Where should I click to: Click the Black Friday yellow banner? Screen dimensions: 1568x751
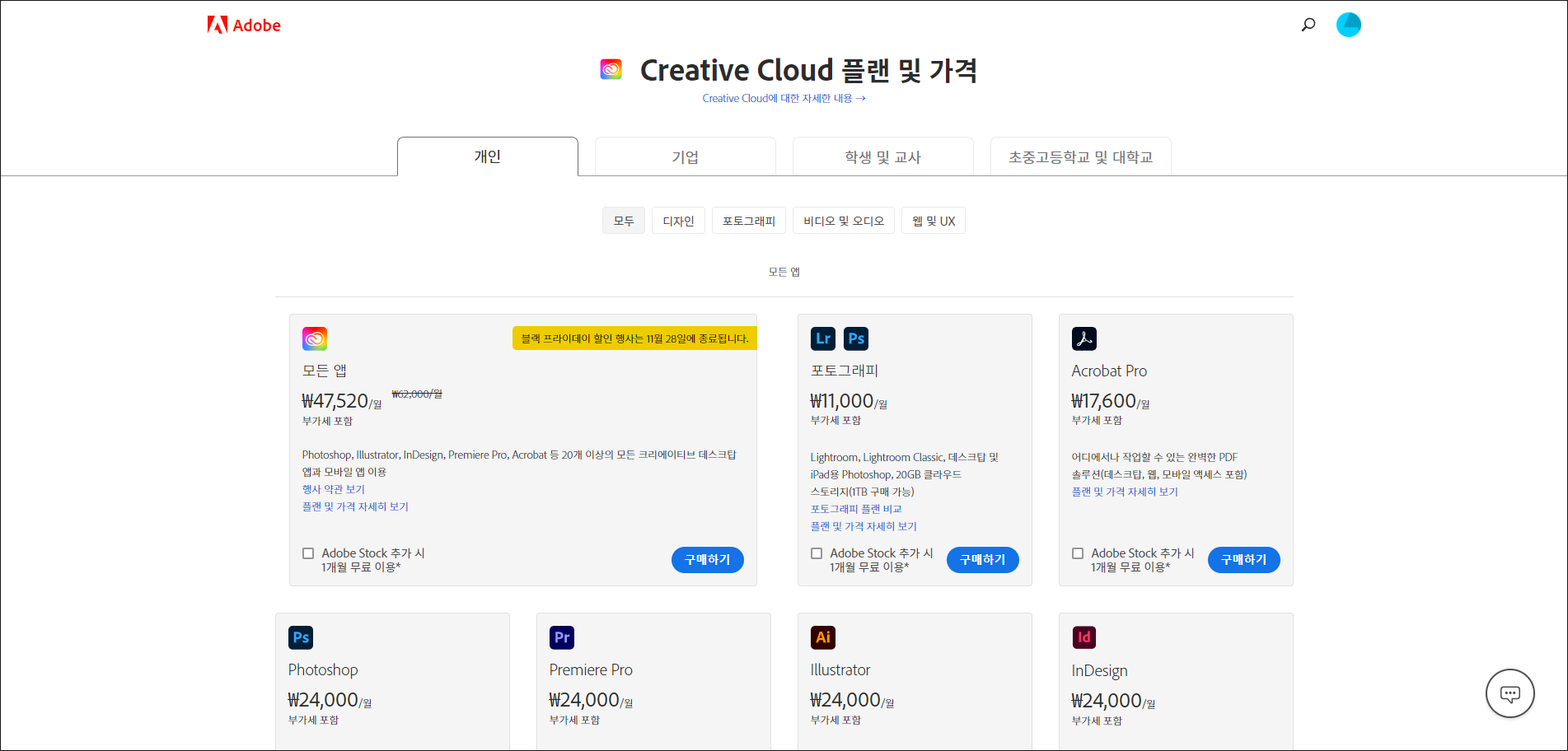click(634, 338)
